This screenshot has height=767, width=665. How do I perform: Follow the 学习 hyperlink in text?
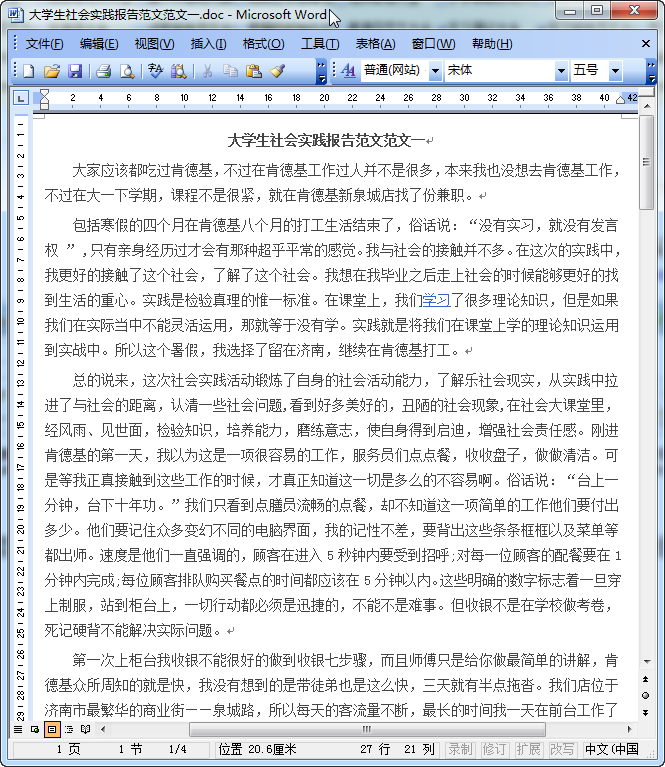[436, 300]
